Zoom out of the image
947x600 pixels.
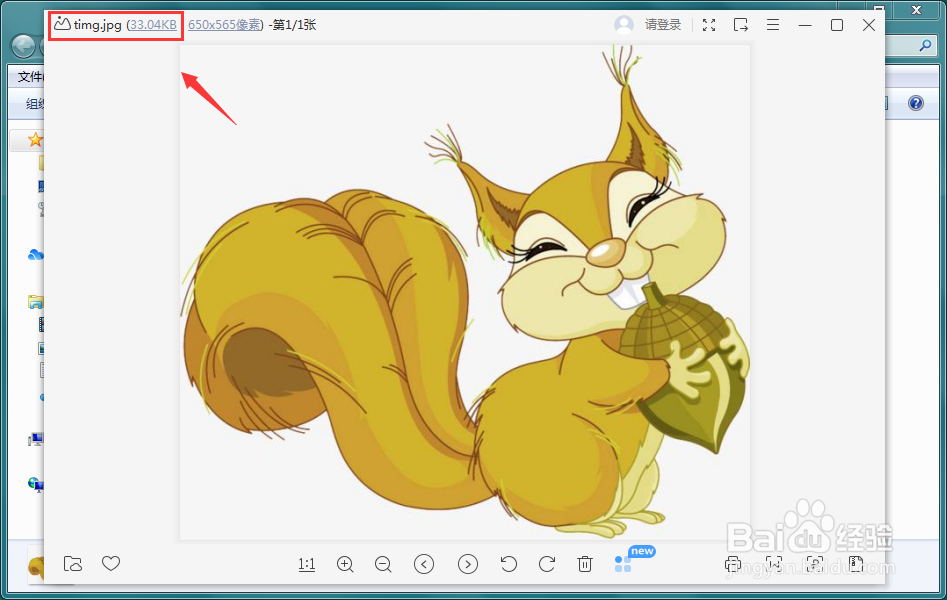point(383,564)
